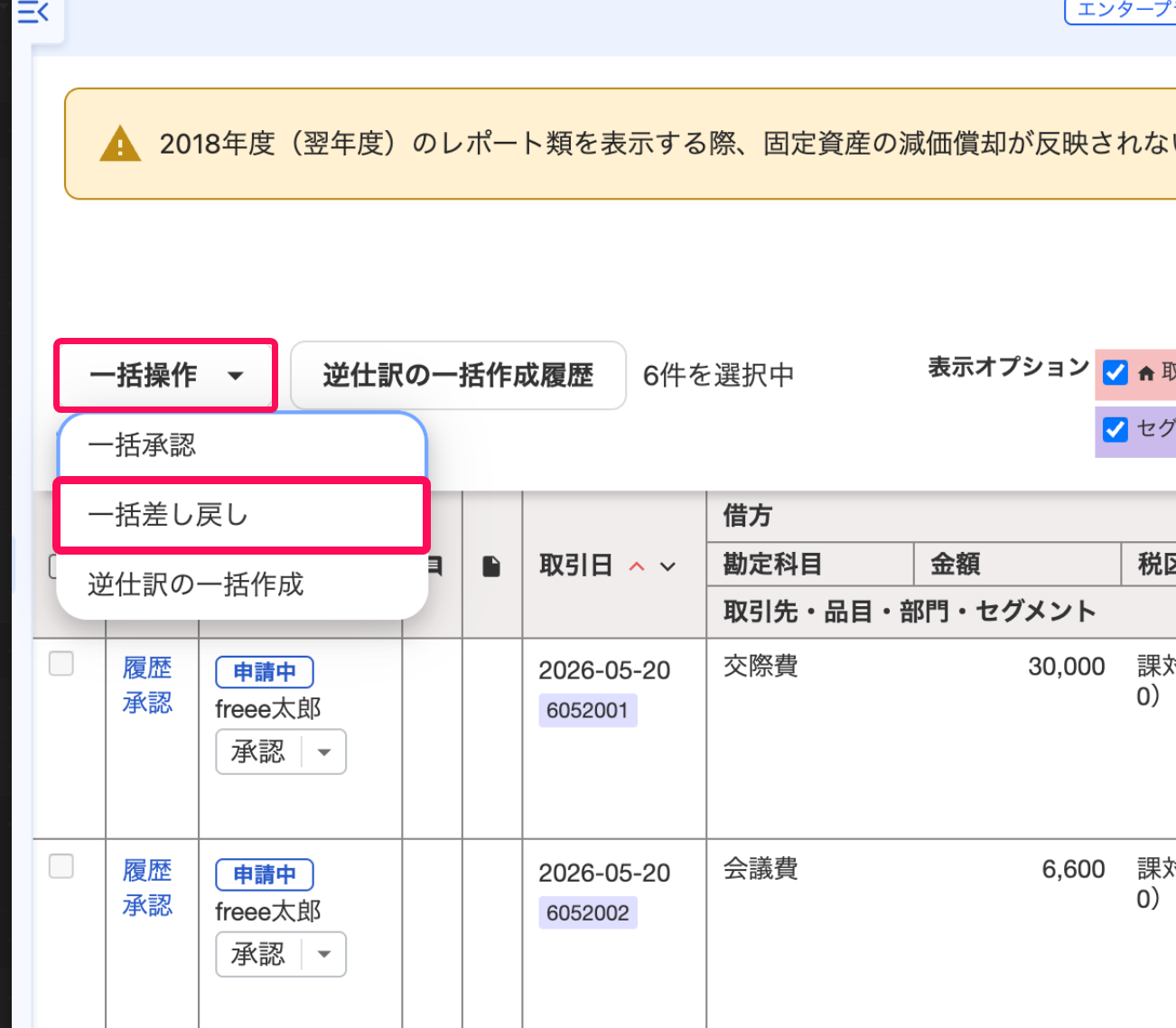Expand 承認 dropdown arrow in 6052001 row
This screenshot has height=1028, width=1176.
[324, 752]
